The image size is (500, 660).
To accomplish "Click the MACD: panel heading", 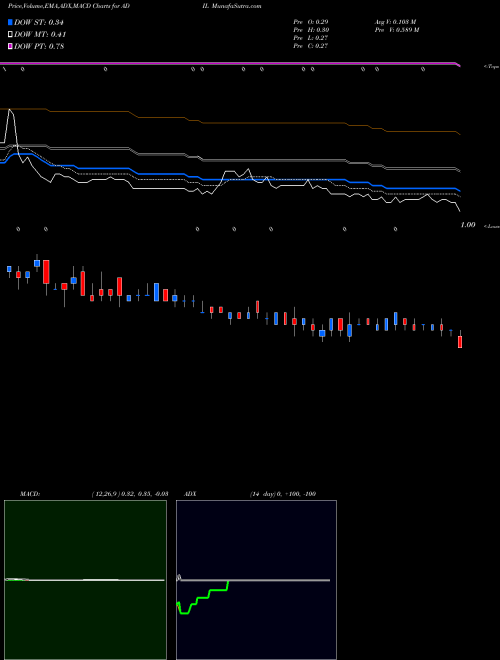I will [x=30, y=494].
